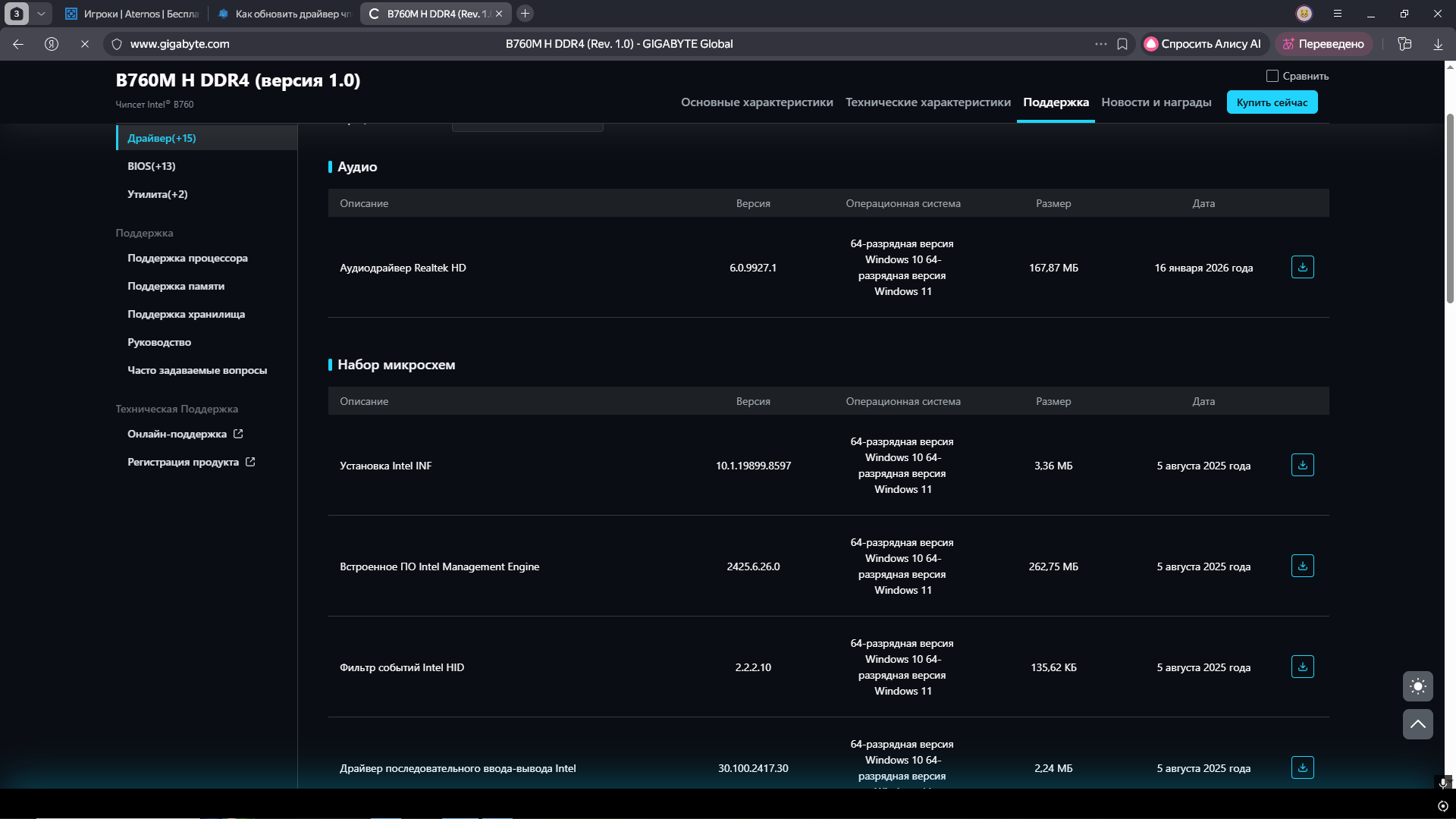1456x819 pixels.
Task: Download Intel Management Engine firmware
Action: tap(1302, 566)
